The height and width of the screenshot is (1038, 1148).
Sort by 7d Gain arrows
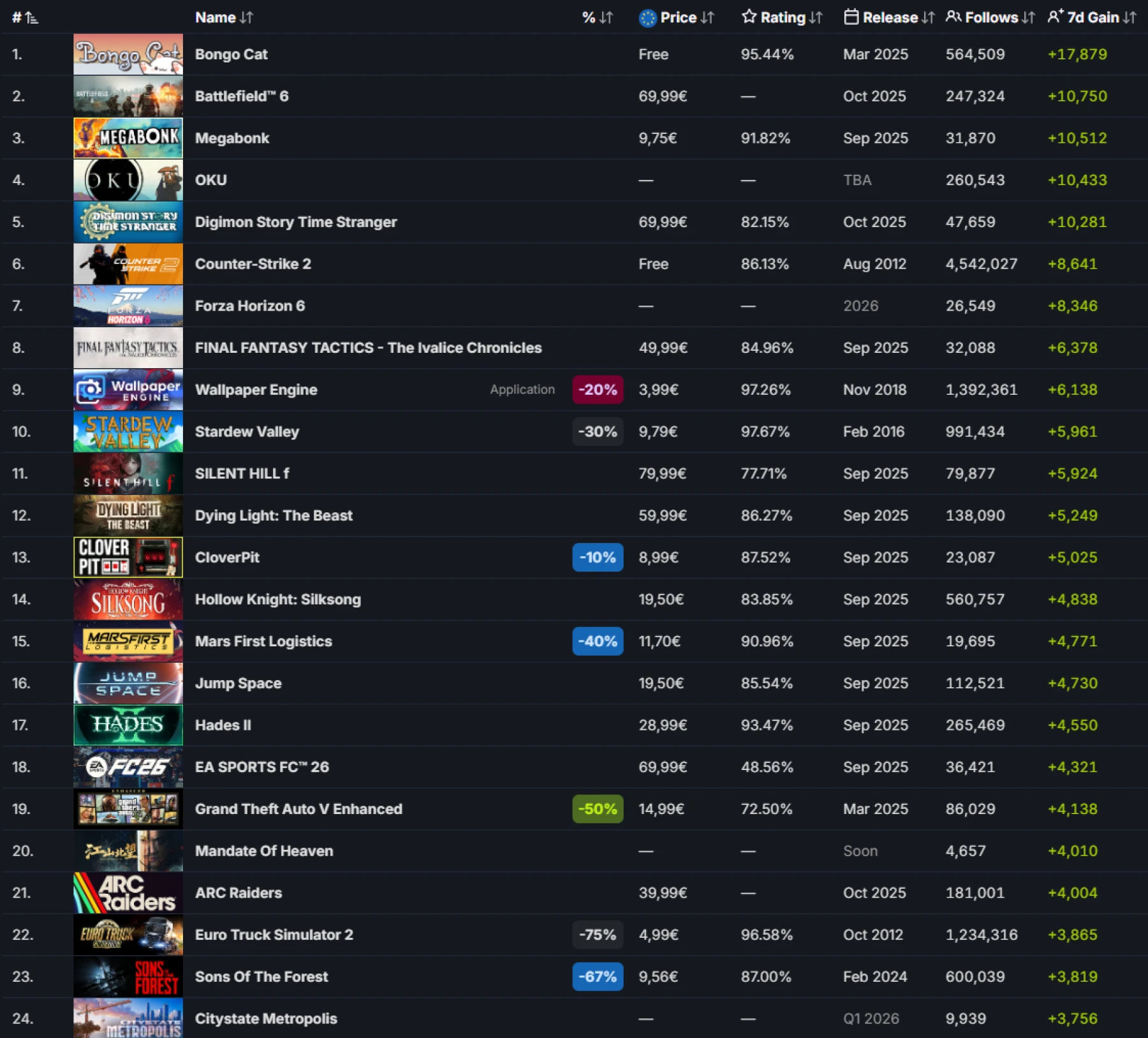point(1130,18)
